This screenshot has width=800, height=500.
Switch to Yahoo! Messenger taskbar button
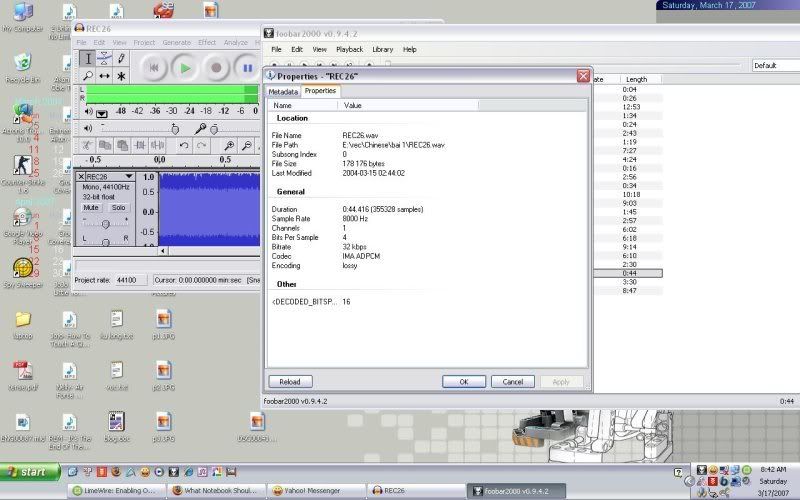(x=315, y=491)
